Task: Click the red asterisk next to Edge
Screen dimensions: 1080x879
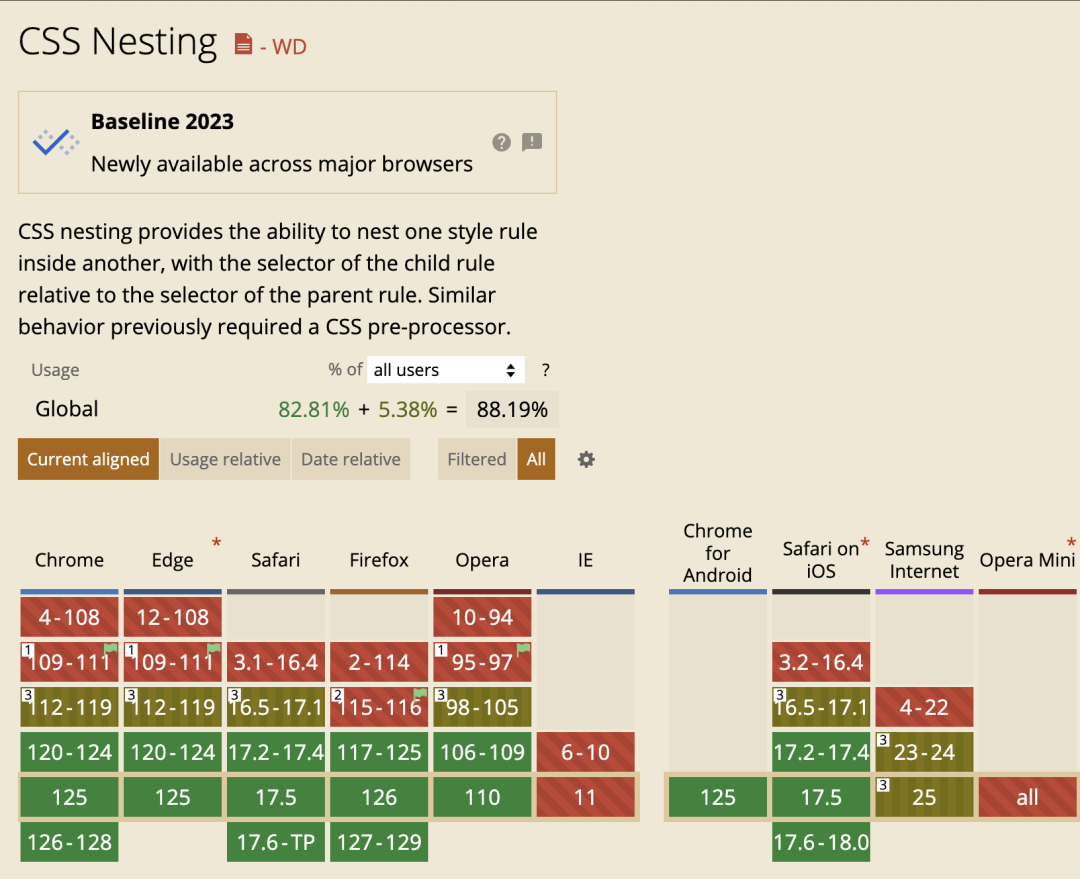Action: click(216, 543)
